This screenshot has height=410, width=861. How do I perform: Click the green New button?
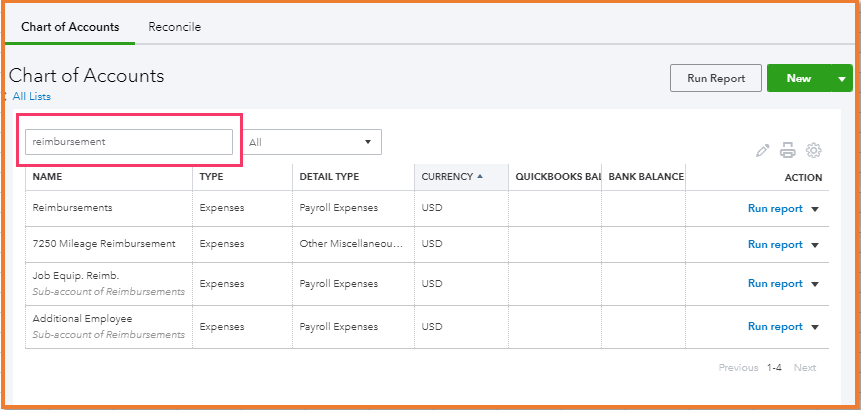pos(798,78)
